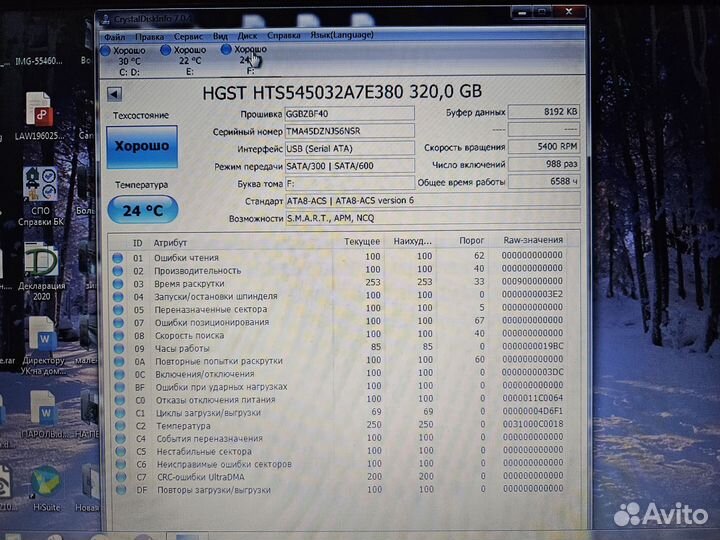Click status circle for 03 Время раскрутки
The image size is (720, 540).
click(x=118, y=284)
